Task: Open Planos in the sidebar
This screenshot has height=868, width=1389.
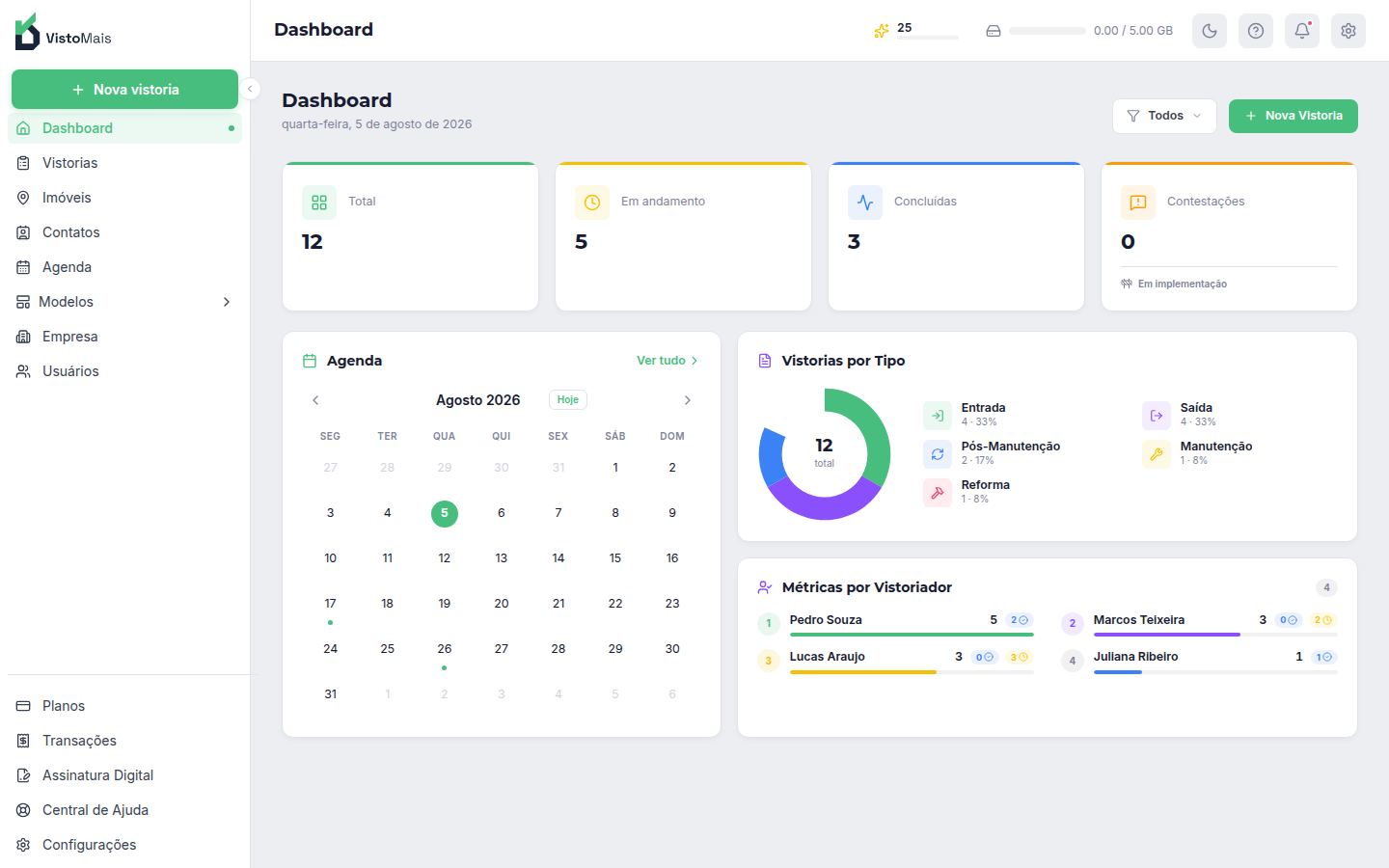Action: [x=124, y=706]
